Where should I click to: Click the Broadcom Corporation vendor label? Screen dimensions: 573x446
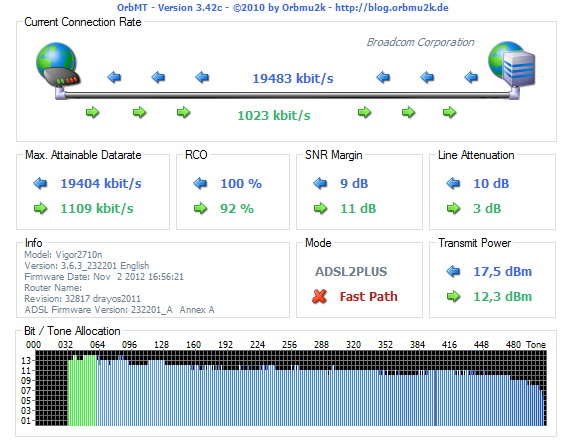(x=421, y=42)
